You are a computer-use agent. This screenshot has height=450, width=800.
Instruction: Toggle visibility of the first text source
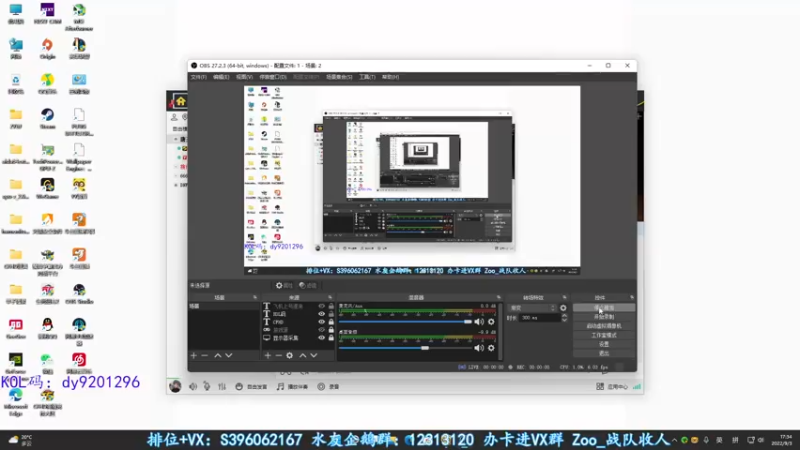pos(321,306)
